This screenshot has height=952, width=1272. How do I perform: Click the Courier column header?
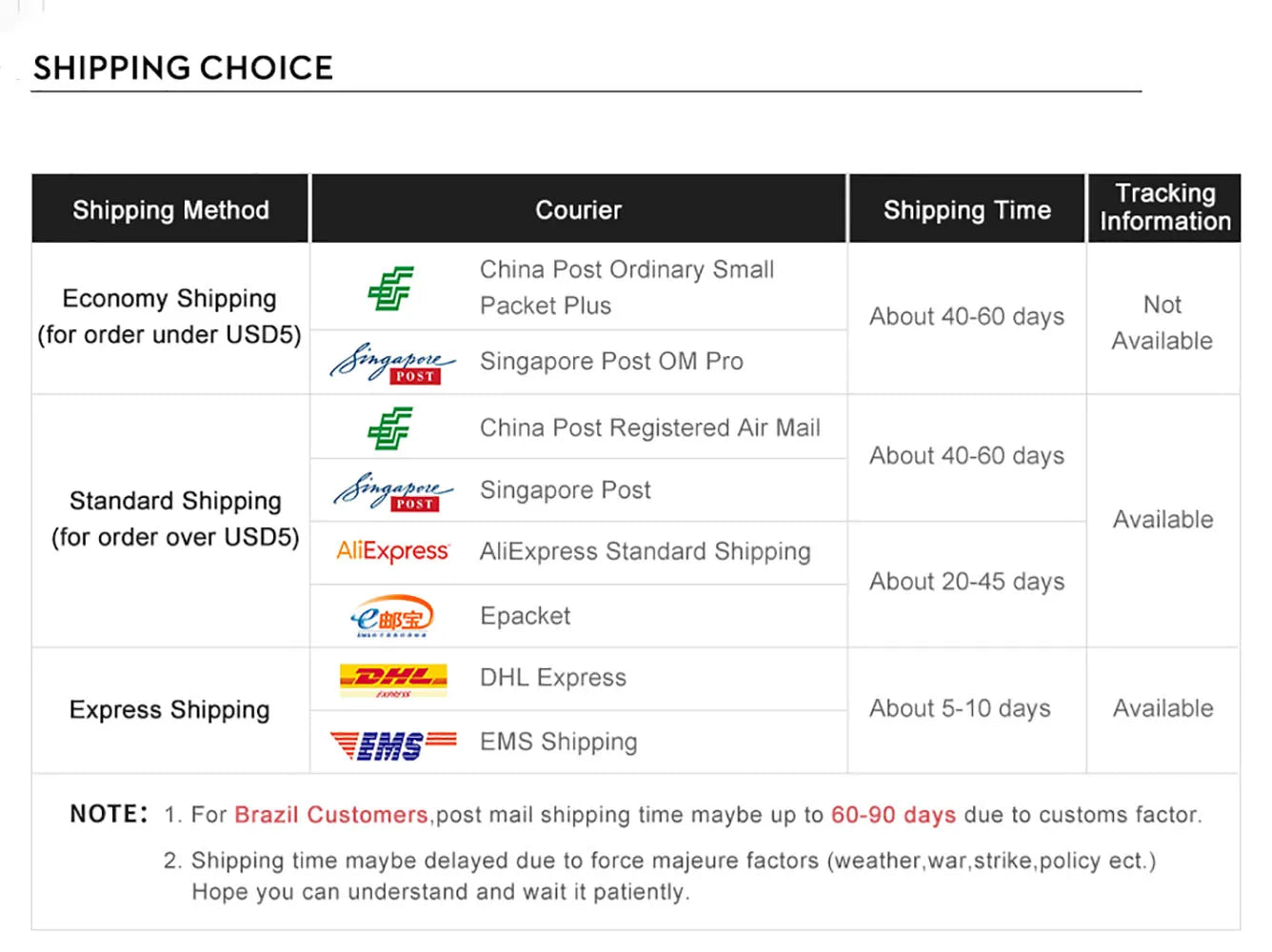[578, 209]
